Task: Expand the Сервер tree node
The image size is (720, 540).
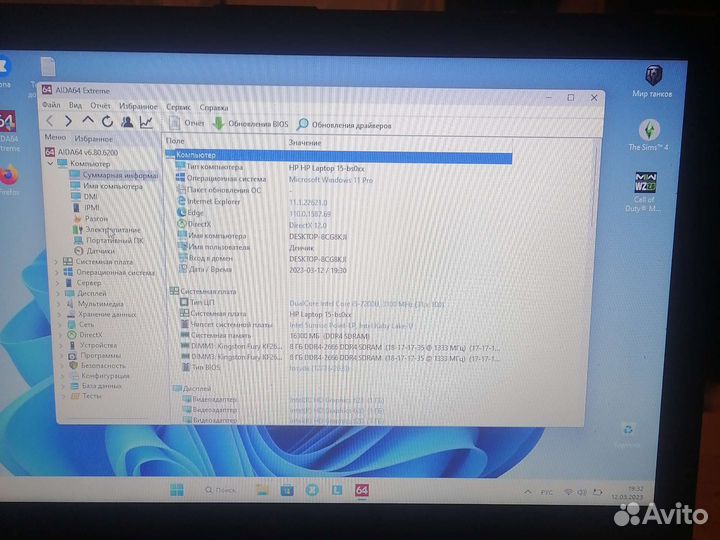Action: click(x=58, y=283)
